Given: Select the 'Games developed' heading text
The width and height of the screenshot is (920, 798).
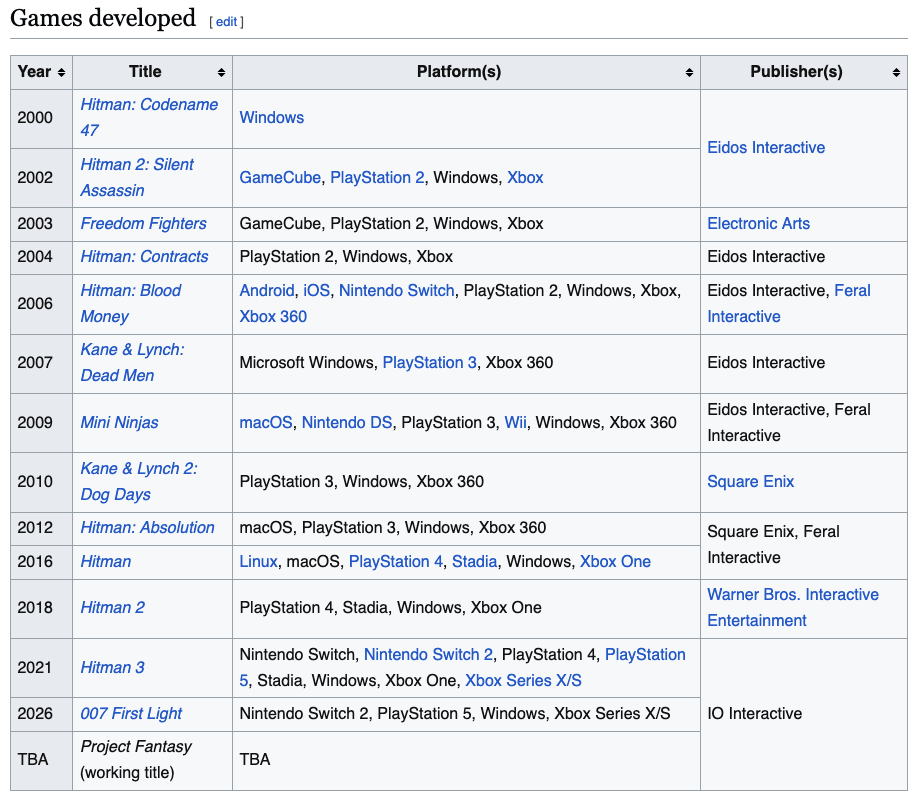Looking at the screenshot, I should coord(103,18).
